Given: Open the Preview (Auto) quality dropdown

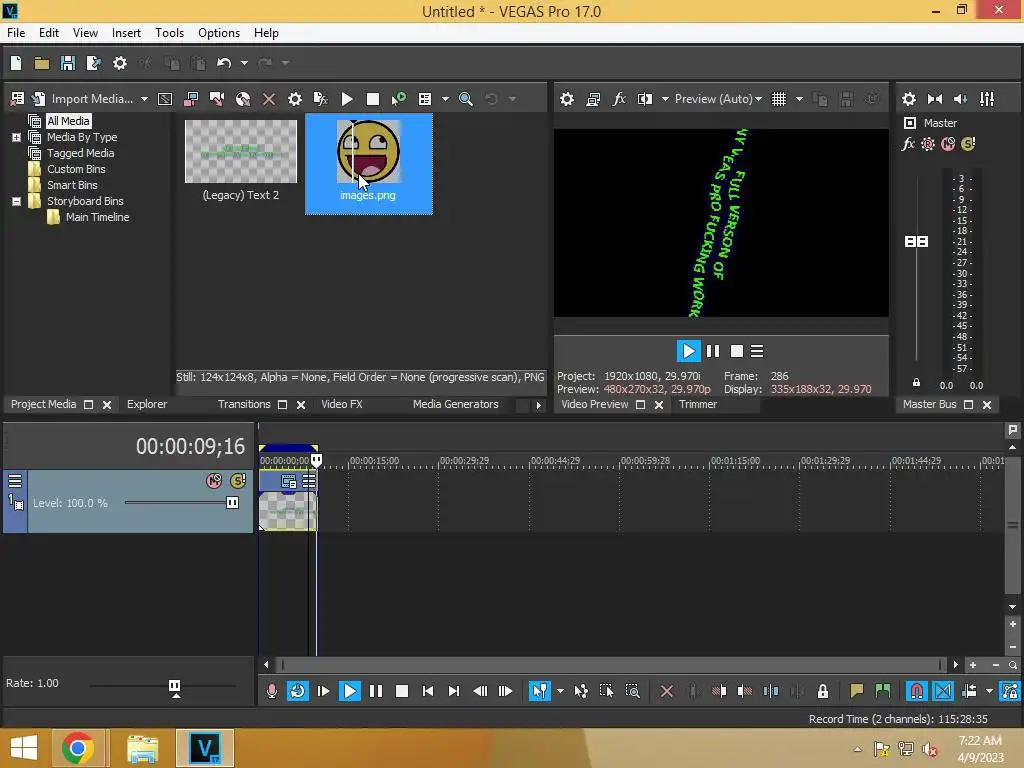Looking at the screenshot, I should 718,99.
